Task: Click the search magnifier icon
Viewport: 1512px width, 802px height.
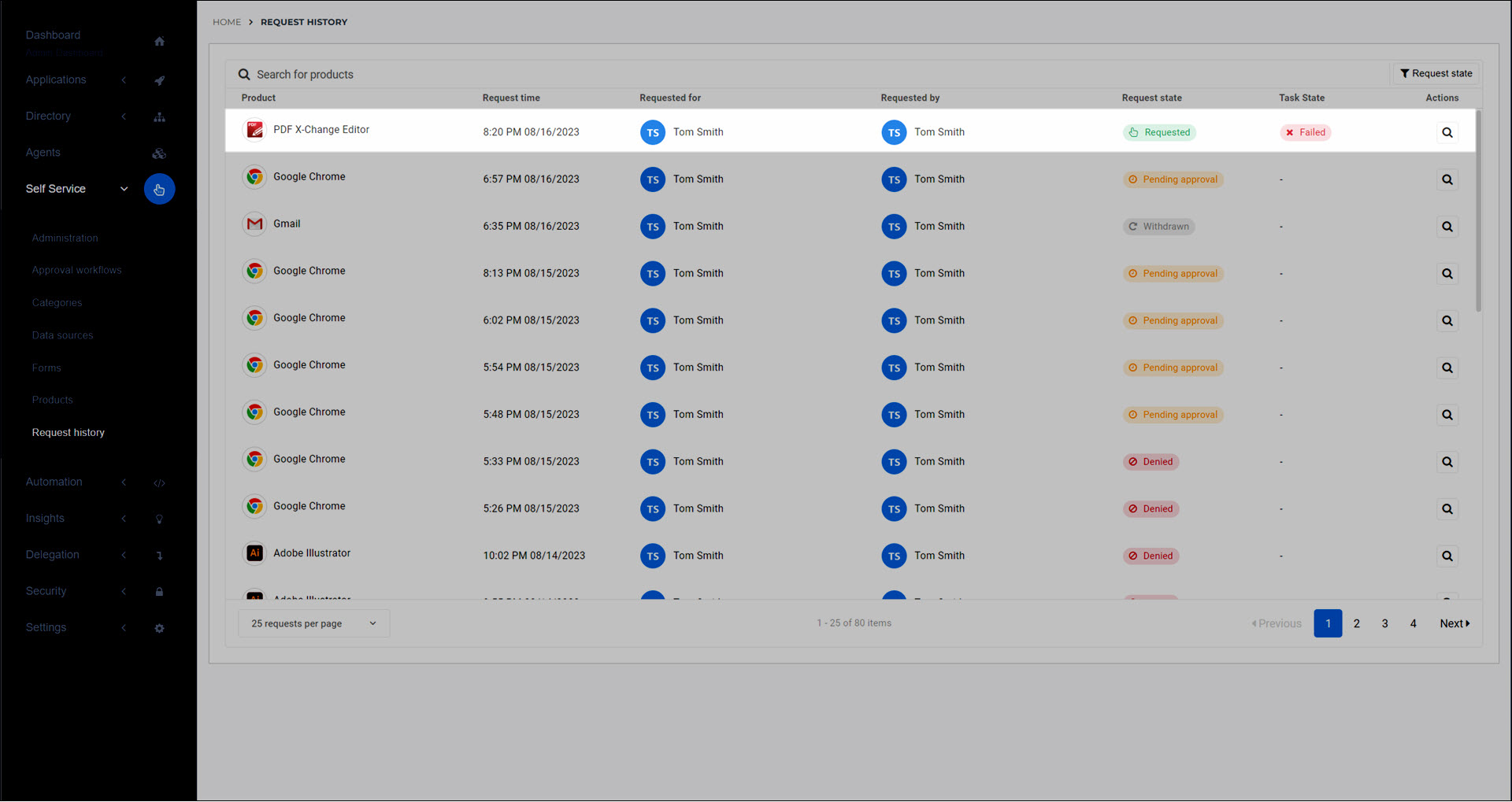Action: 244,75
